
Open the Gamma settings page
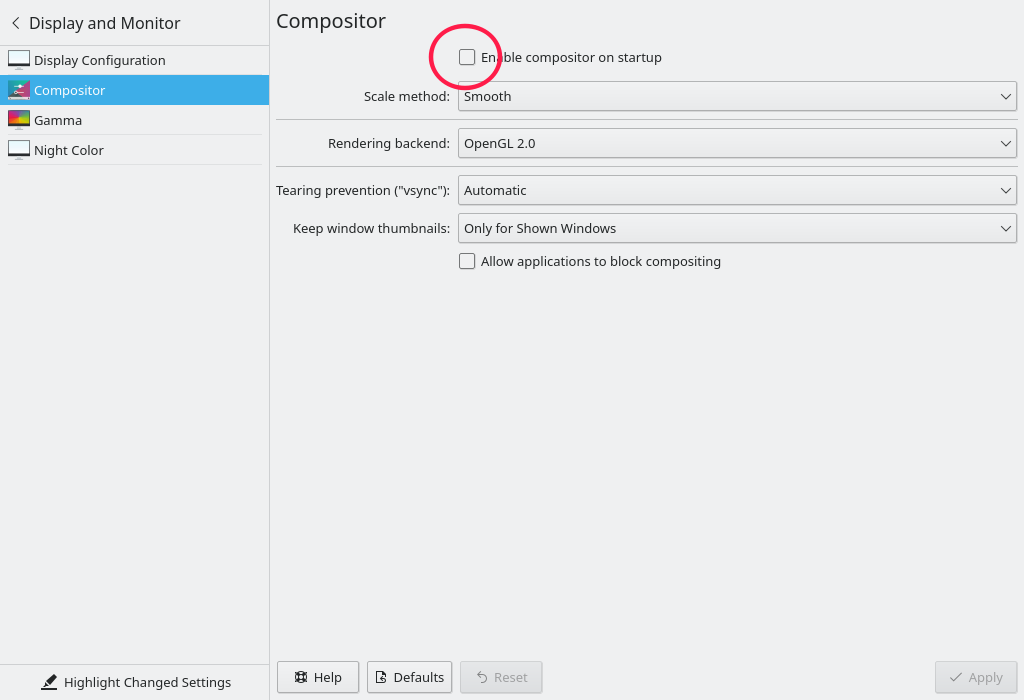click(x=135, y=120)
